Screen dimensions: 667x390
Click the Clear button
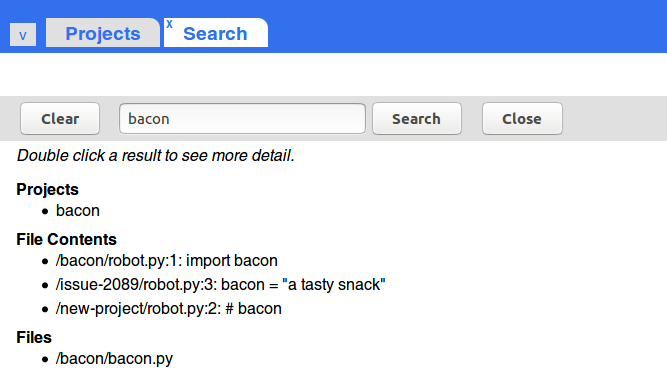(x=60, y=119)
